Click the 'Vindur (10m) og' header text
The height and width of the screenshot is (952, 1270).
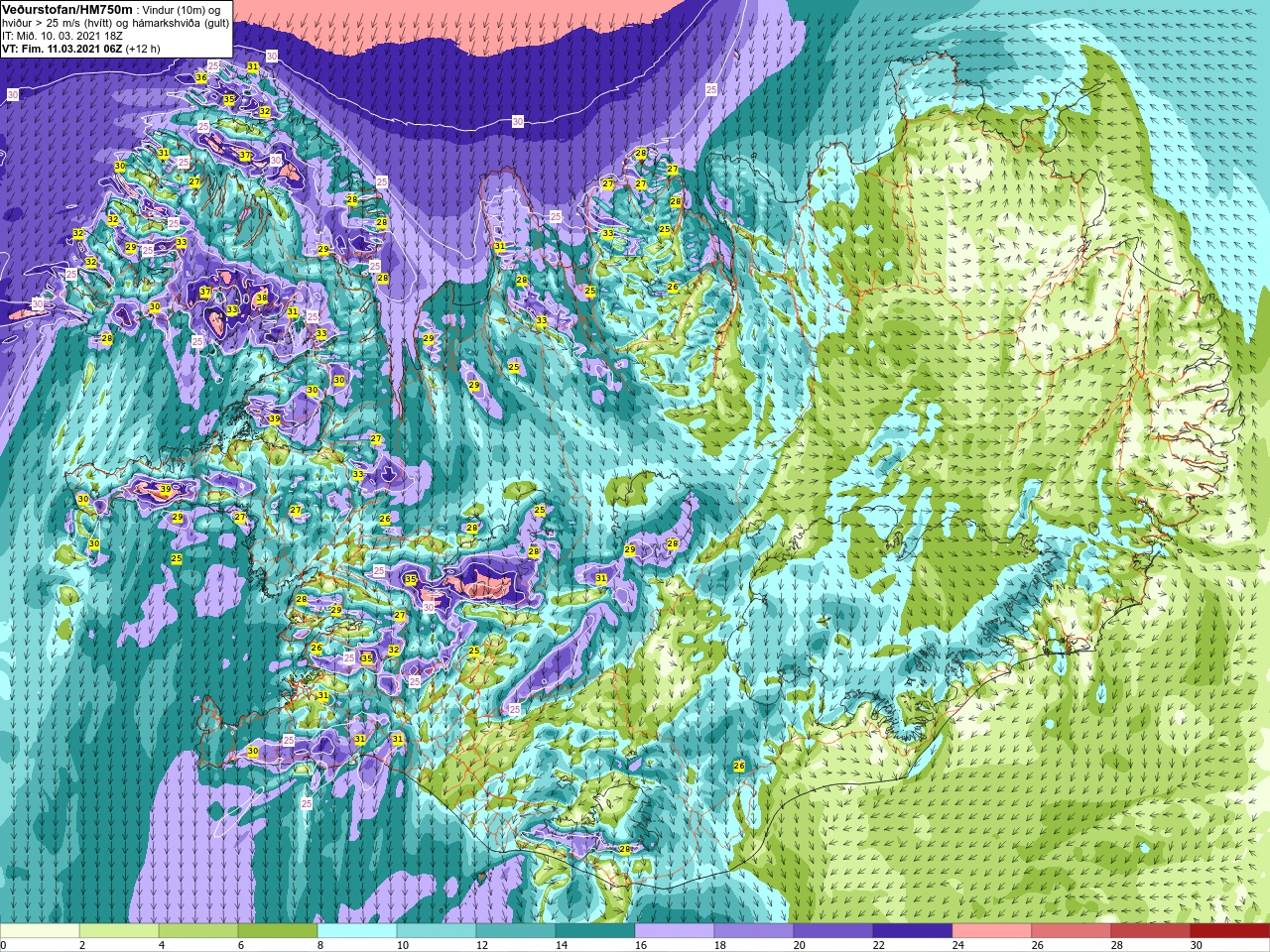coord(184,9)
